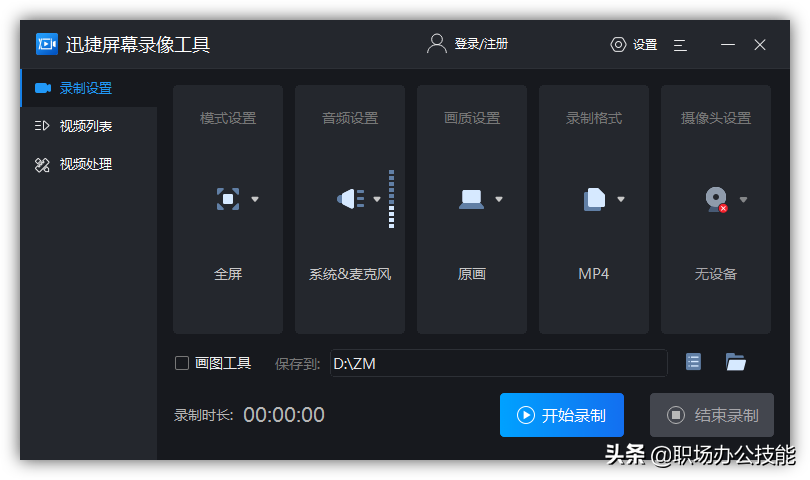This screenshot has height=480, width=810.
Task: Click the webcam no-device icon
Action: (716, 199)
